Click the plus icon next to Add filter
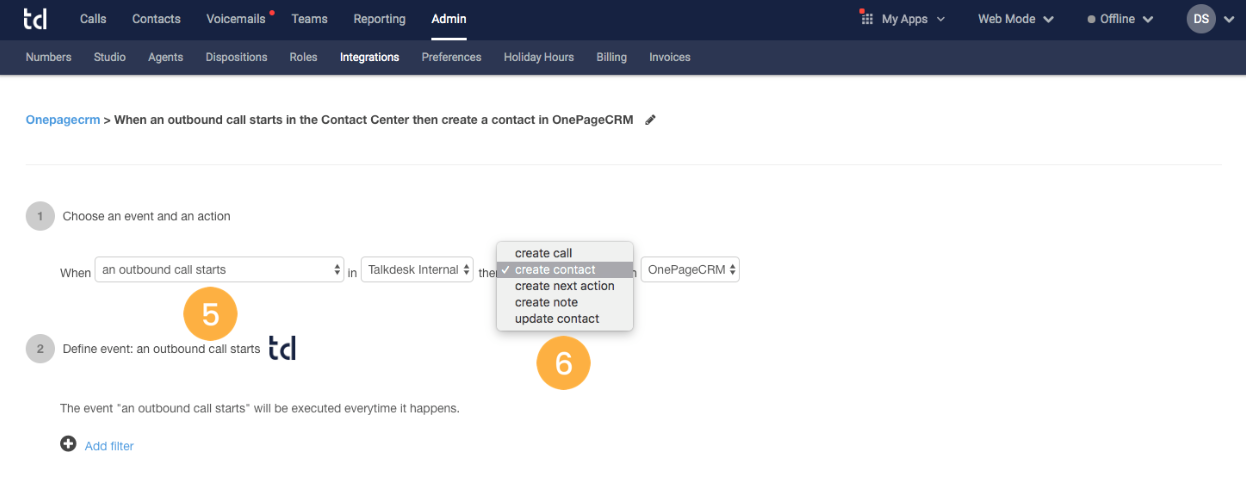 (68, 444)
